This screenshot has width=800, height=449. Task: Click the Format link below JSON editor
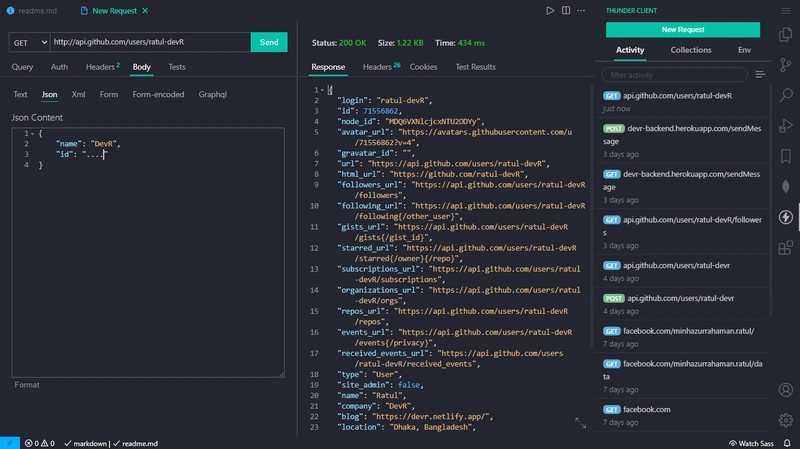[x=27, y=385]
